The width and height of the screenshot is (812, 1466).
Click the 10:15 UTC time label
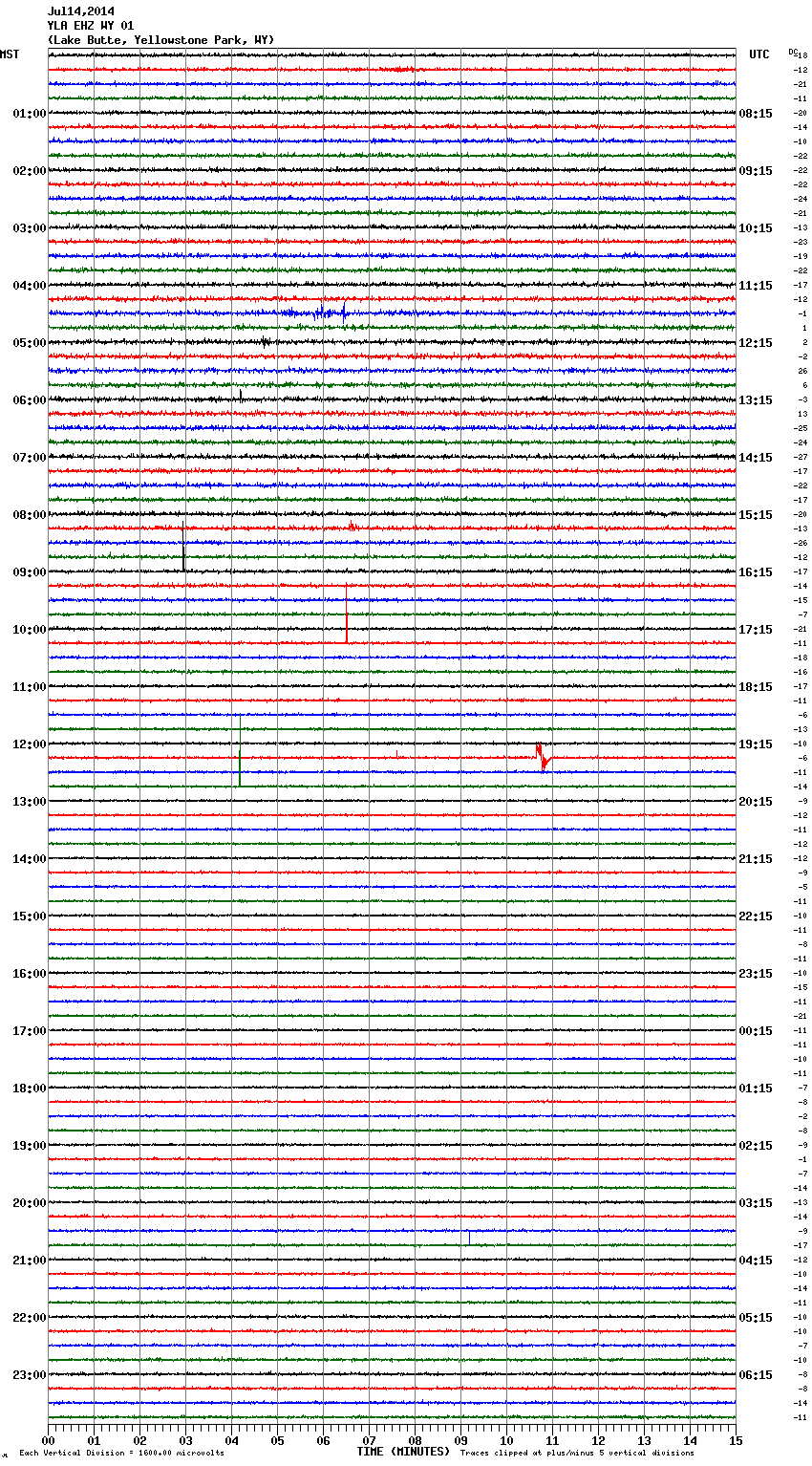(x=756, y=228)
